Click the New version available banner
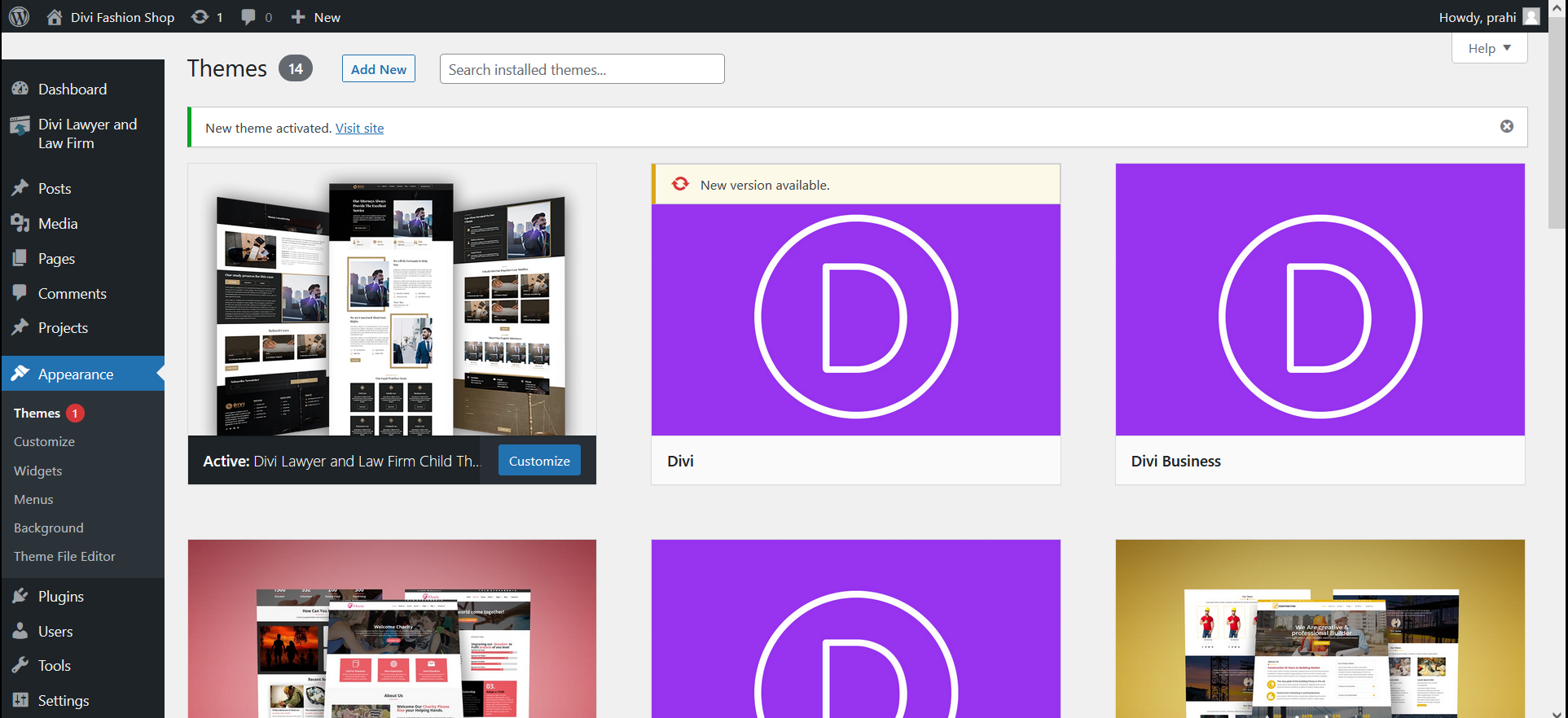This screenshot has height=718, width=1568. (x=856, y=185)
